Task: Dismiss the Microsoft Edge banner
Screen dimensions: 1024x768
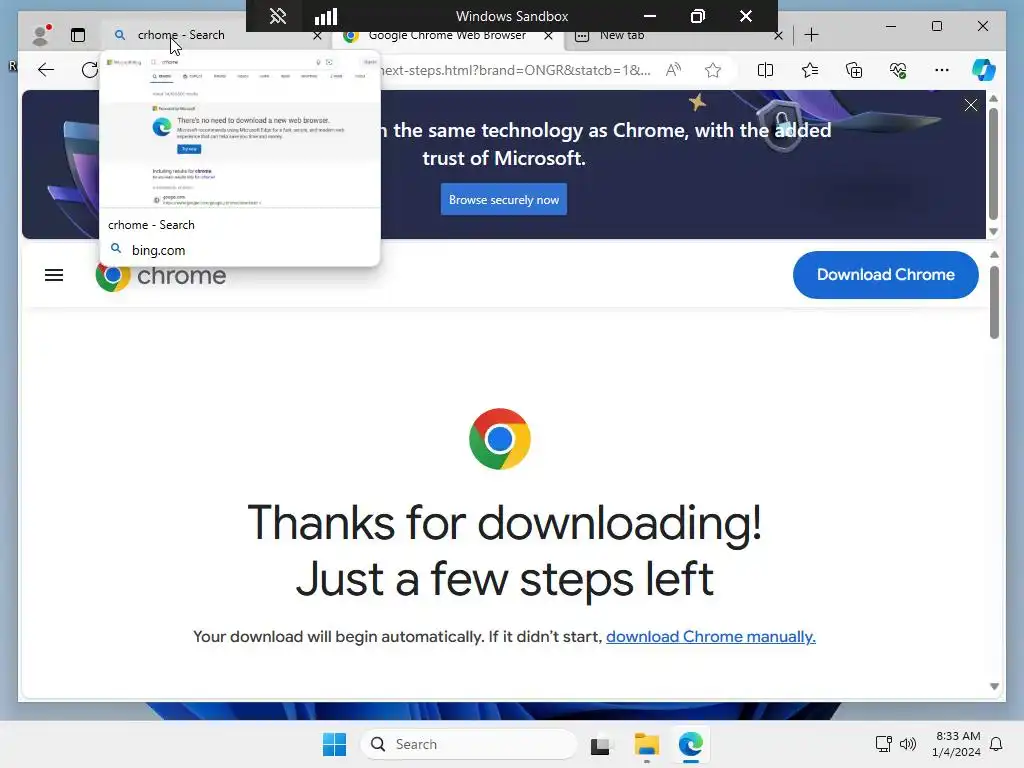Action: 971,105
